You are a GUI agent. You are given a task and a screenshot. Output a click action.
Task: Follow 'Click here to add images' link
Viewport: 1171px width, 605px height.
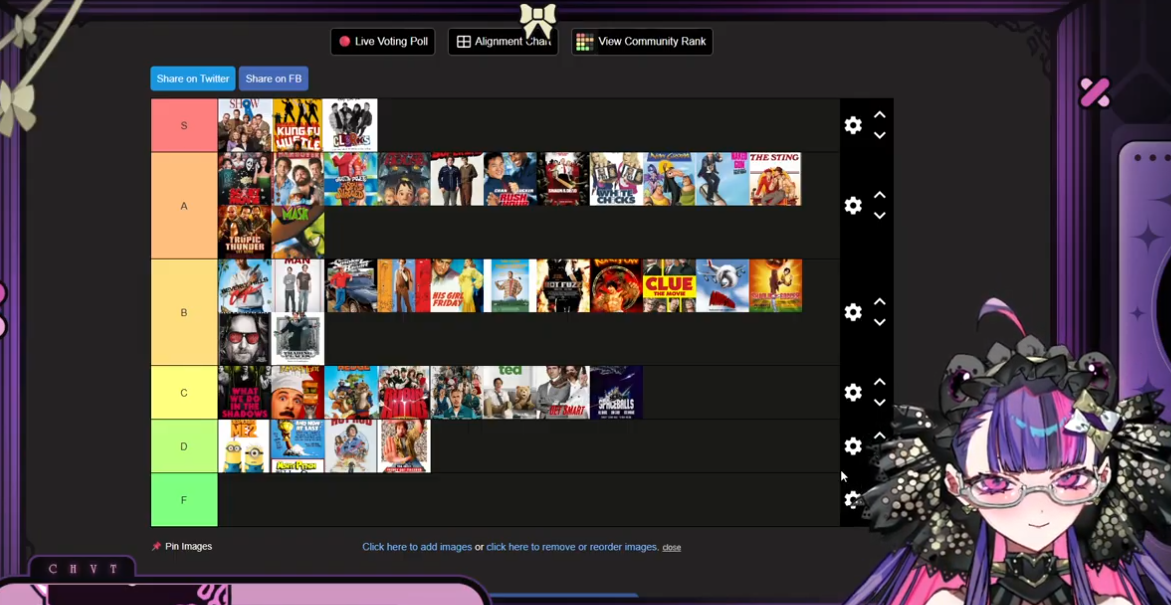click(417, 547)
